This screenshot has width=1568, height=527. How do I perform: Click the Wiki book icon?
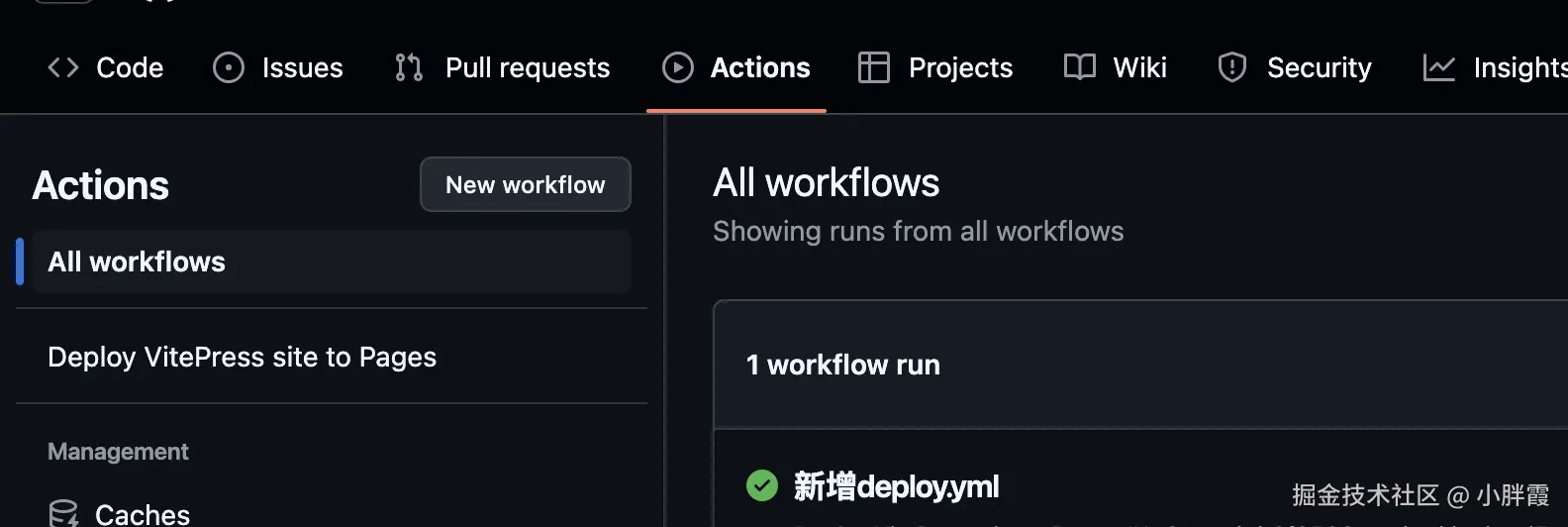[1080, 67]
